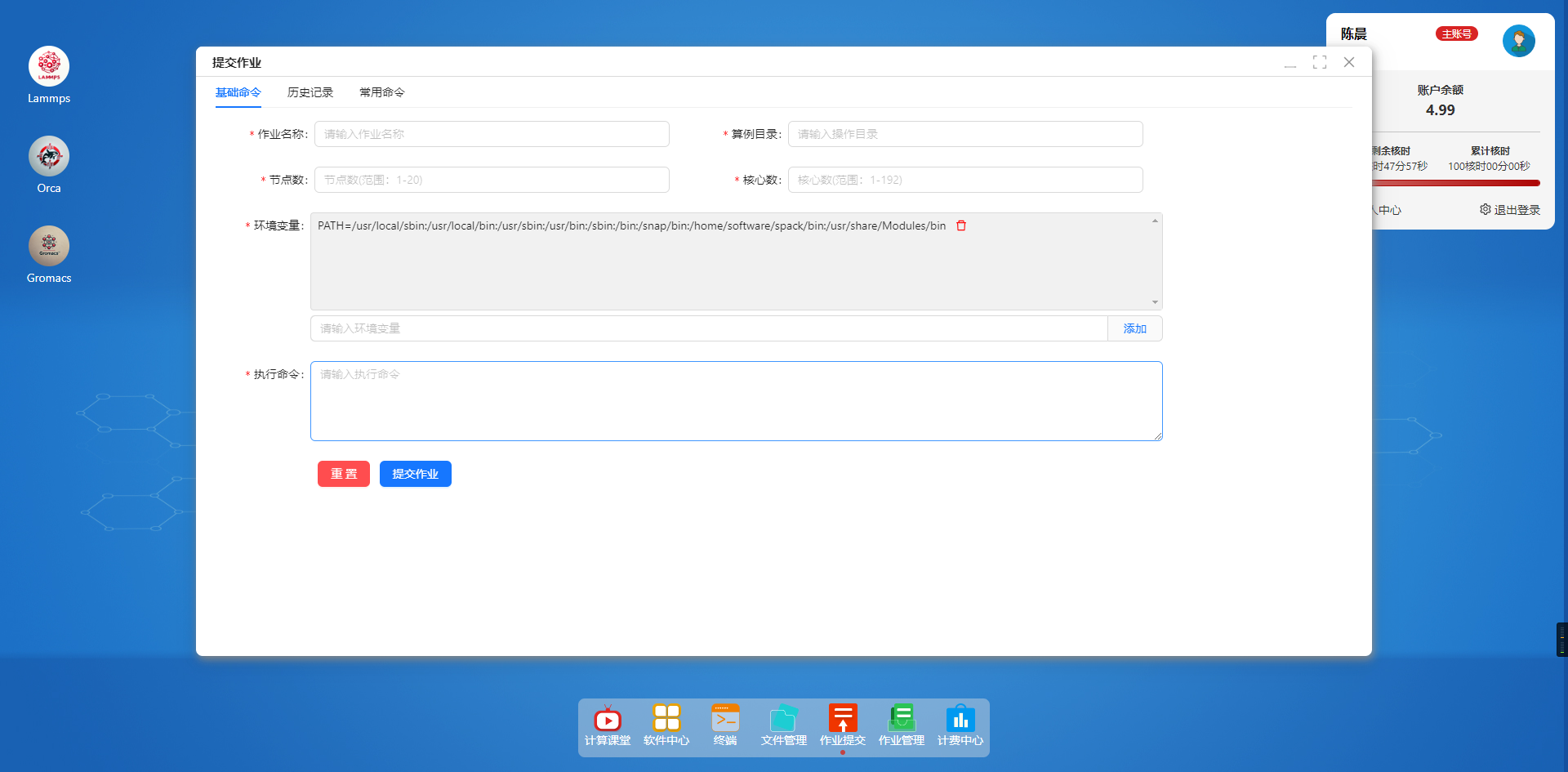Click 退出登录 in the user panel
Screen dimensions: 1568x772
pos(1510,210)
